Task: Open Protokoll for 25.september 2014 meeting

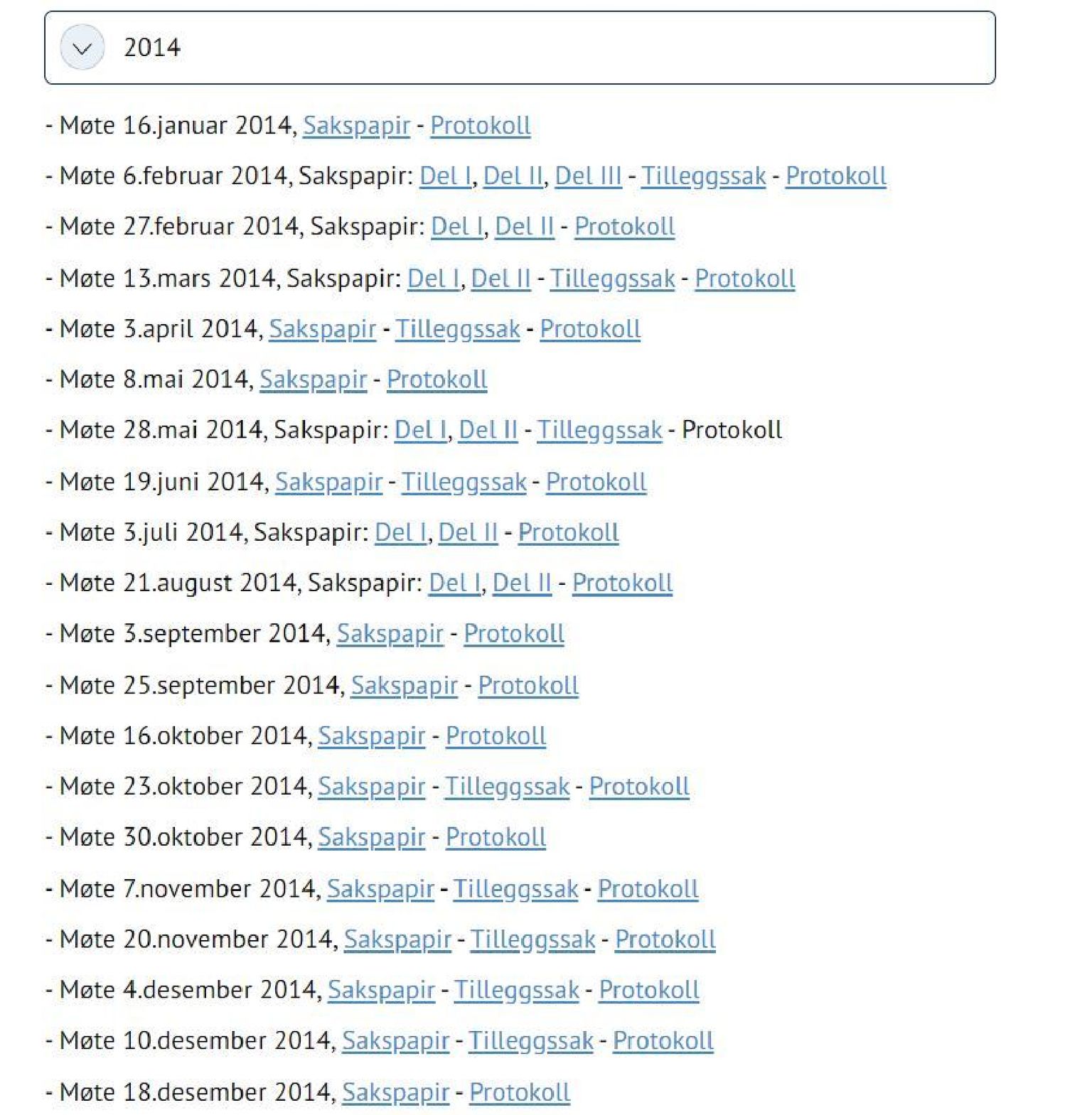Action: click(x=528, y=686)
